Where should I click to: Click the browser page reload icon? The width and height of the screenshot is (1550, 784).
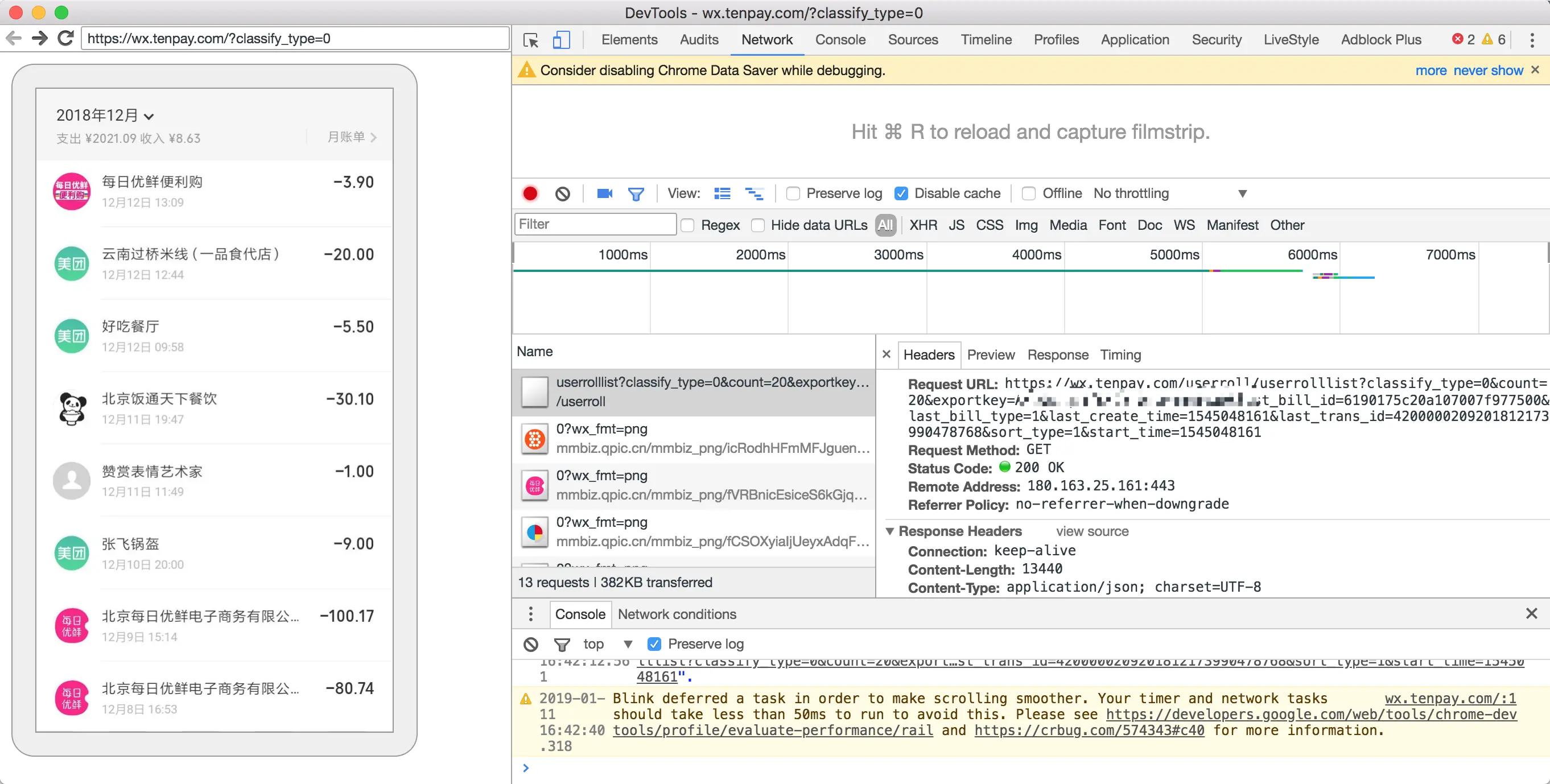tap(65, 39)
